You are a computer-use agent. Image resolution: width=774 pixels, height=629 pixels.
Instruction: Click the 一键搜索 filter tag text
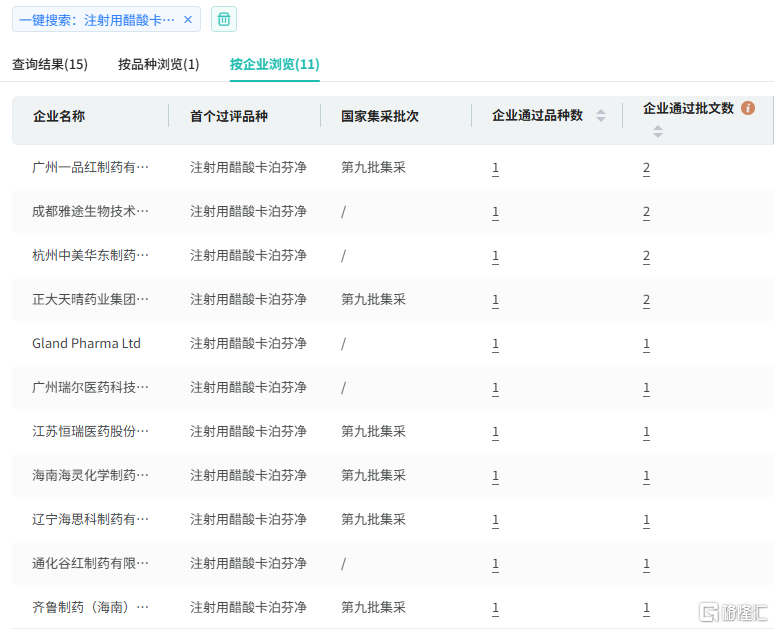pyautogui.click(x=97, y=20)
